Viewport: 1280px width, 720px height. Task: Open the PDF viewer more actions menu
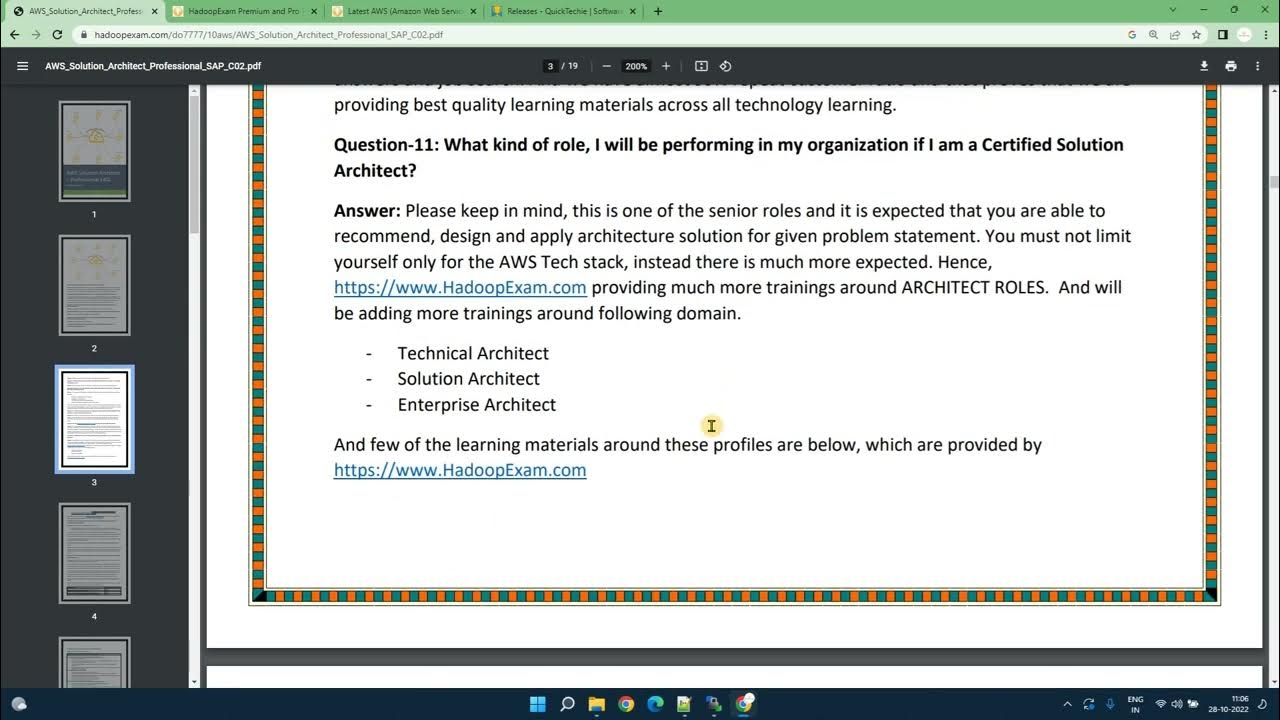1257,66
